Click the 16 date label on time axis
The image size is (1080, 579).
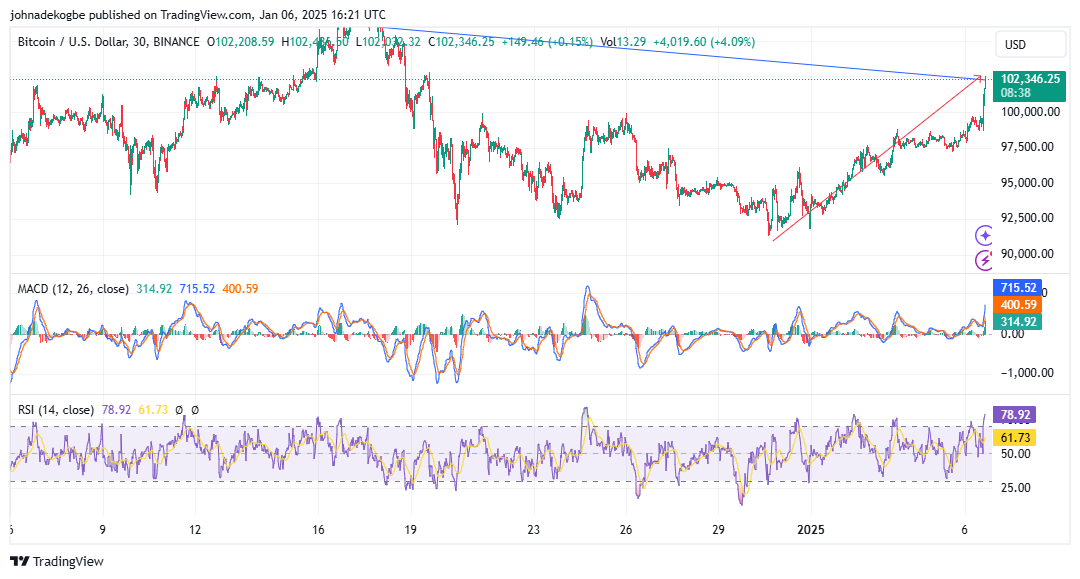[x=318, y=529]
